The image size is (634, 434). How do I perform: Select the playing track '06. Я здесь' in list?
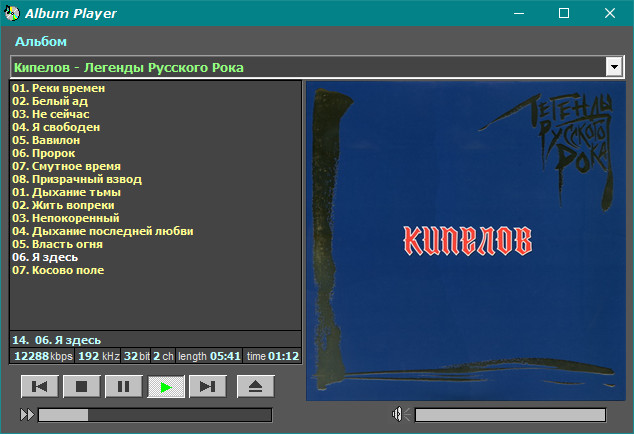point(45,257)
